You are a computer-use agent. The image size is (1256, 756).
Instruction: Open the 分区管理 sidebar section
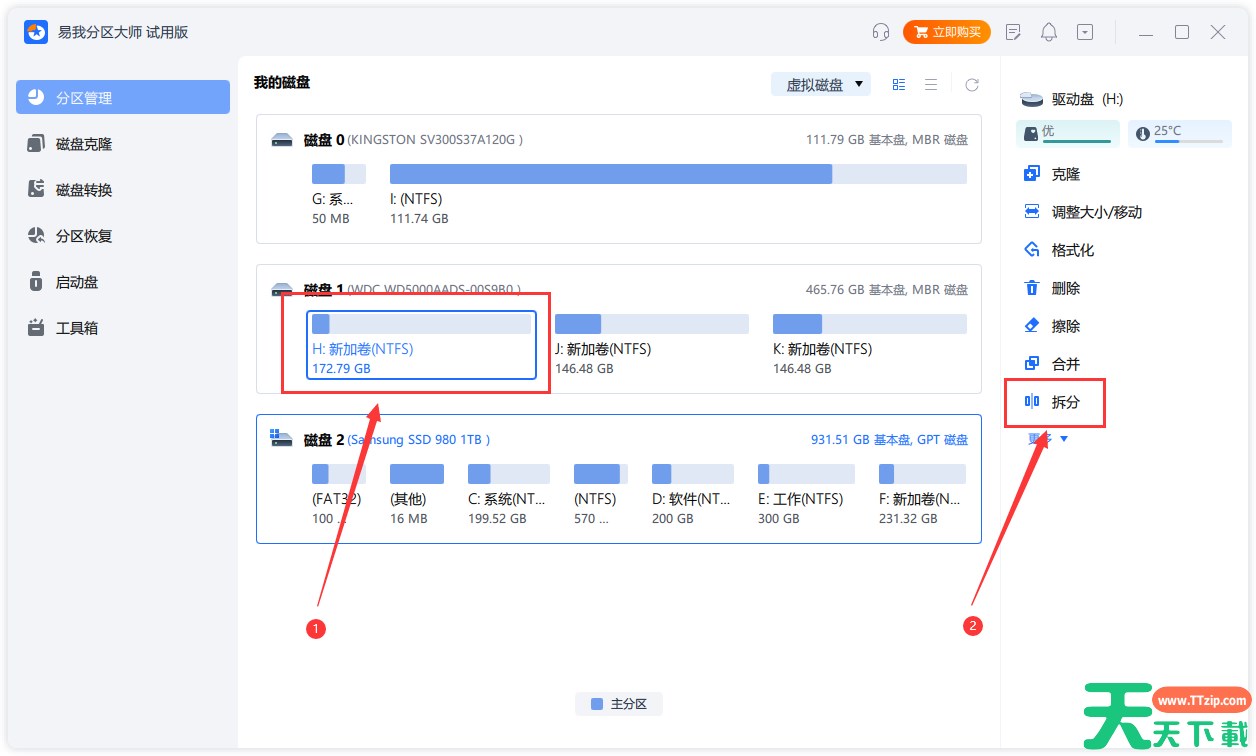coord(123,97)
